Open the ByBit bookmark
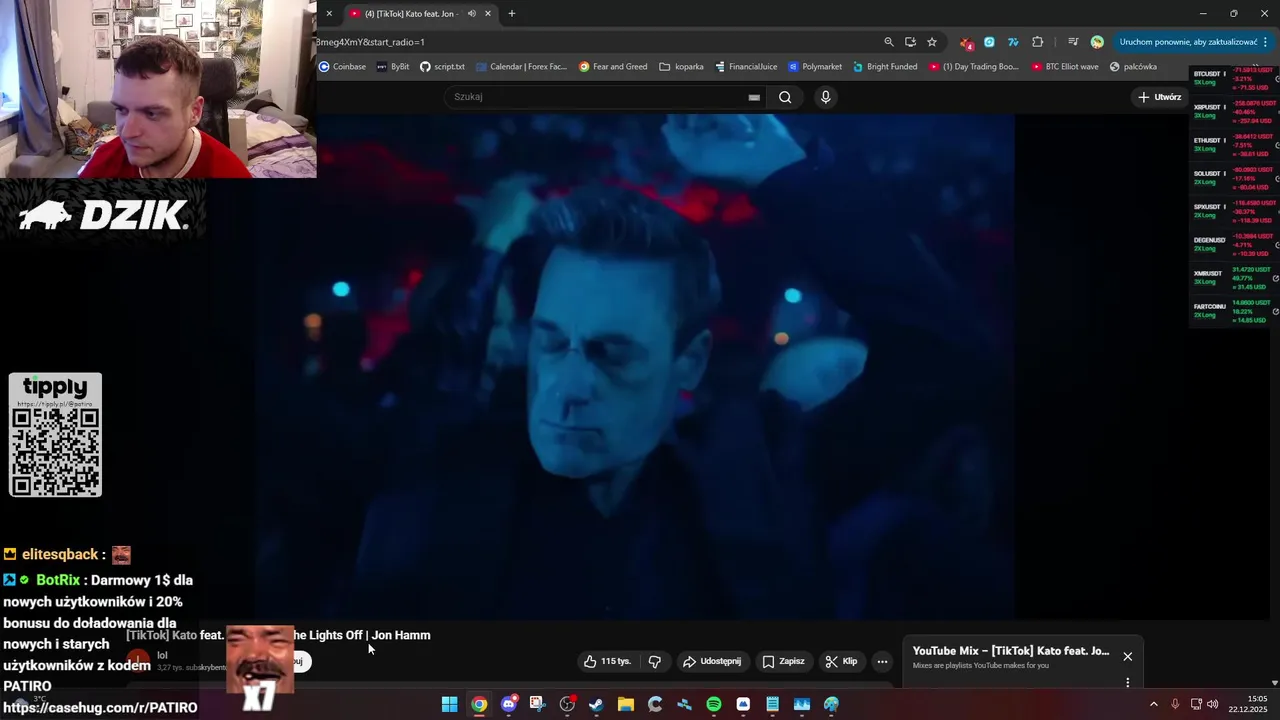 pyautogui.click(x=393, y=67)
